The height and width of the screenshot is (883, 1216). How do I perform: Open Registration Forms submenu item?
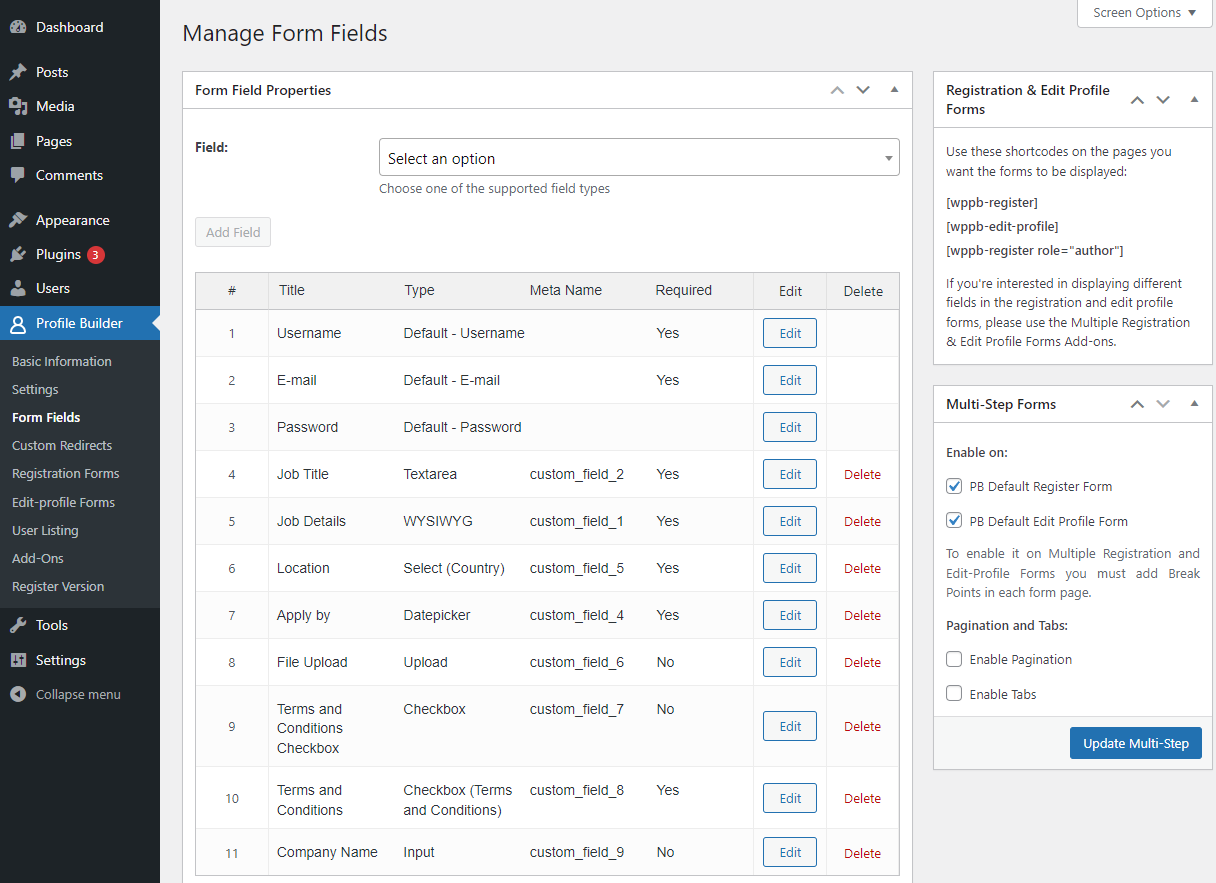click(65, 473)
